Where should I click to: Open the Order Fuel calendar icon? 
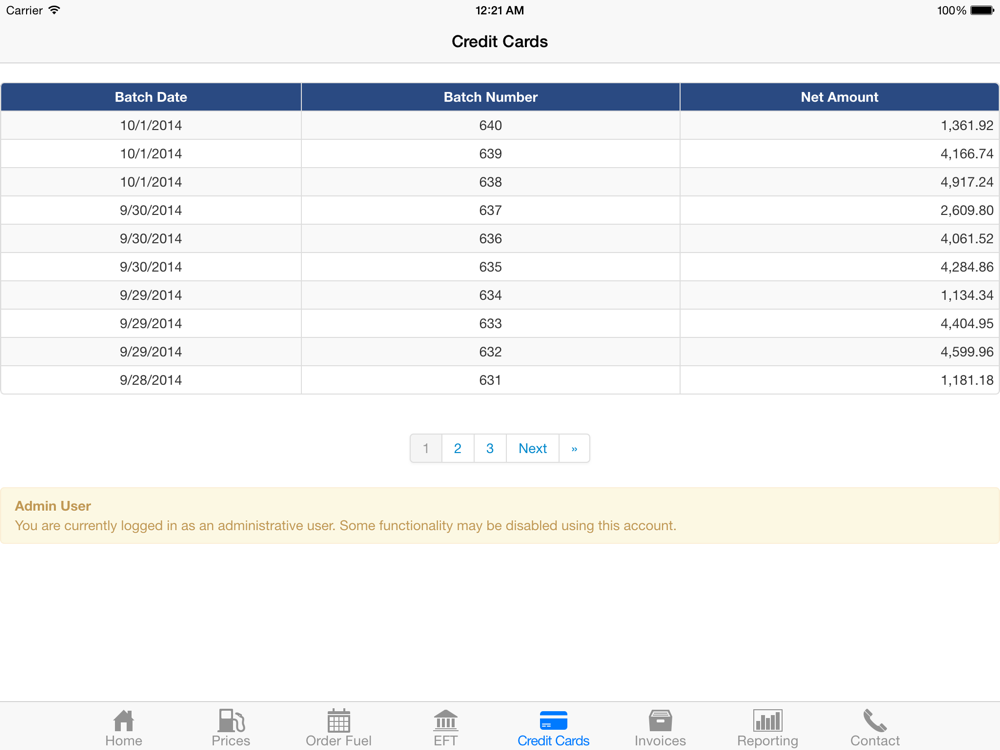[339, 721]
